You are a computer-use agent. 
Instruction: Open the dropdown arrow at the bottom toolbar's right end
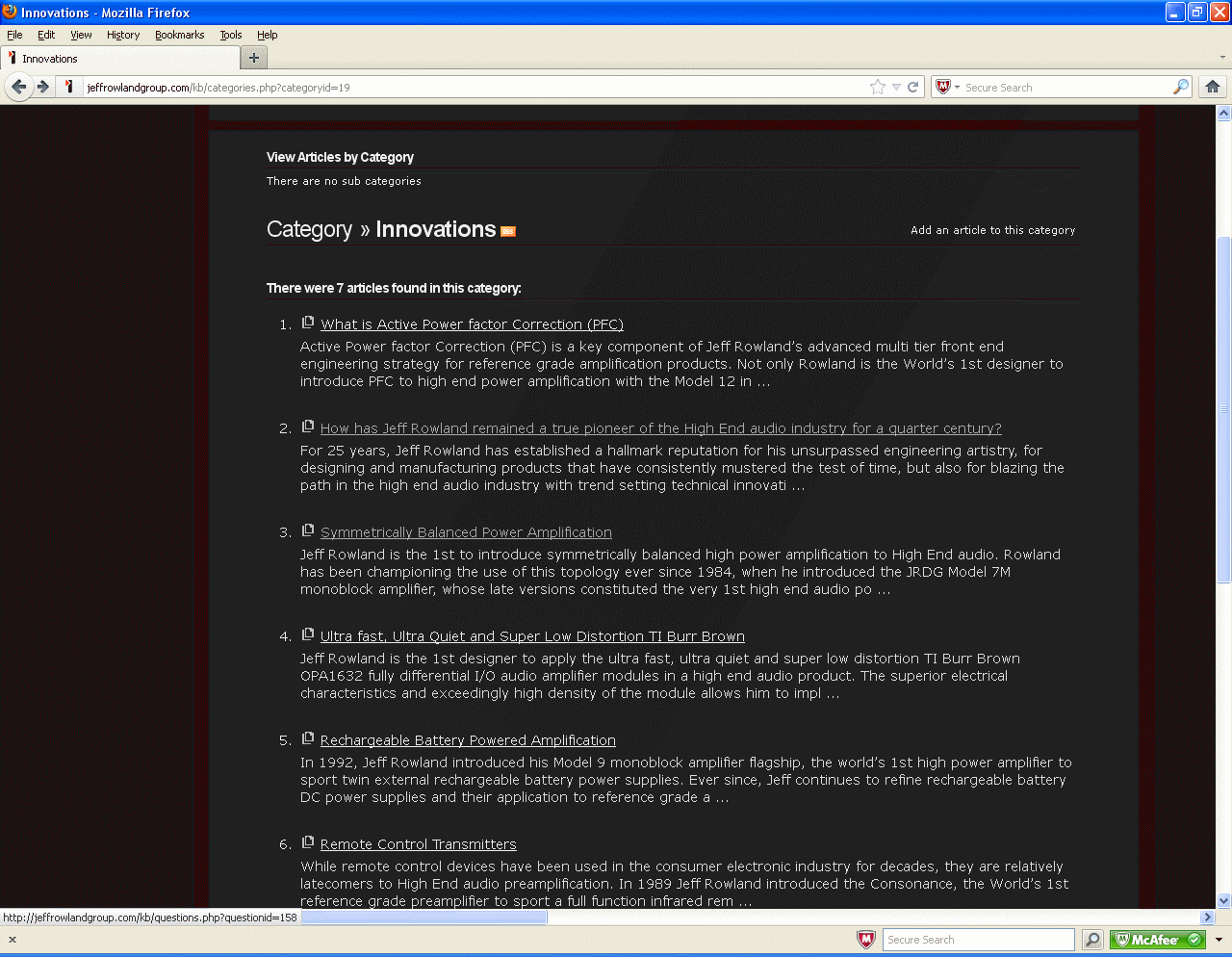pos(1219,940)
